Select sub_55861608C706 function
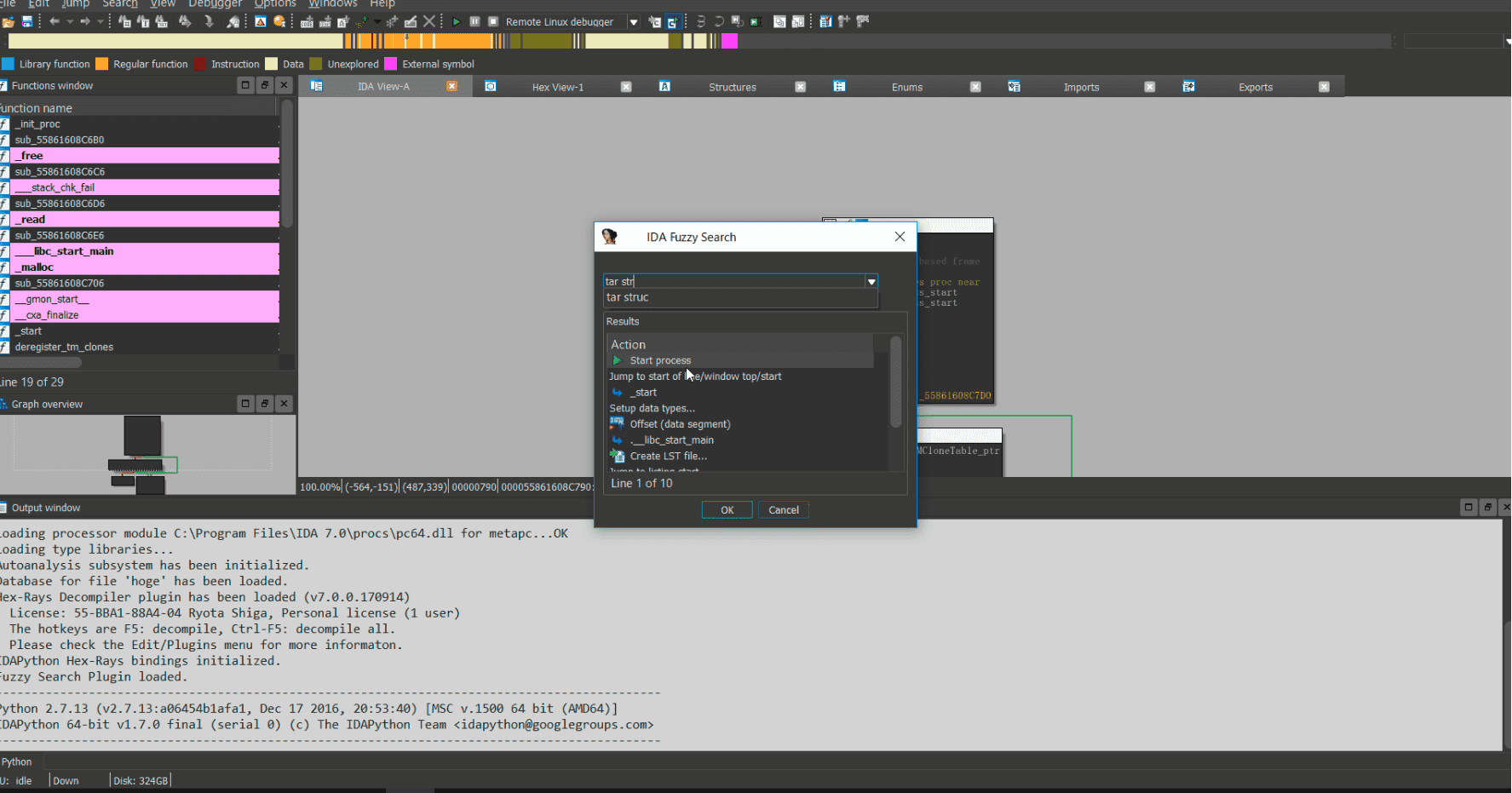This screenshot has width=1512, height=793. pyautogui.click(x=140, y=283)
